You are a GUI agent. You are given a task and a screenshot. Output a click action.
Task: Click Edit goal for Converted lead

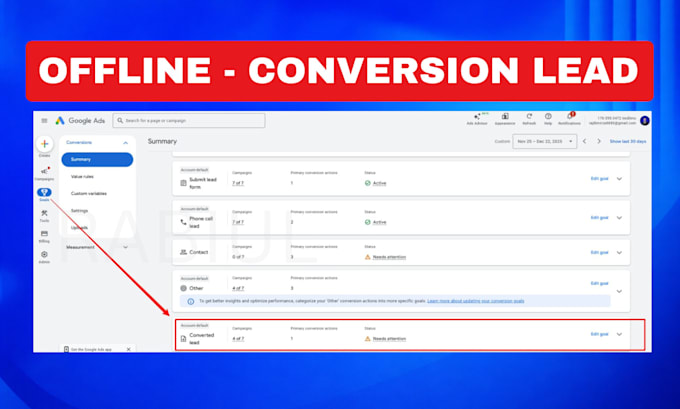599,334
